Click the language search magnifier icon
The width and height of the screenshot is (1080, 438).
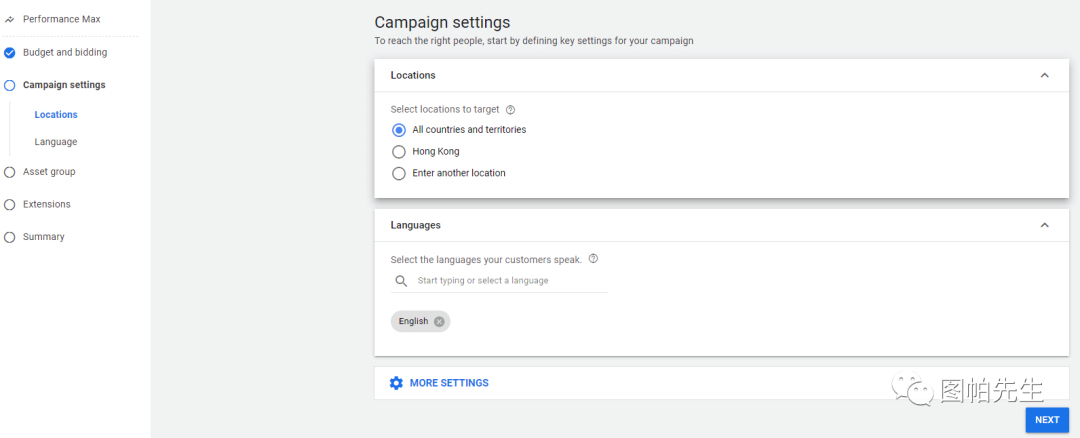click(x=401, y=281)
